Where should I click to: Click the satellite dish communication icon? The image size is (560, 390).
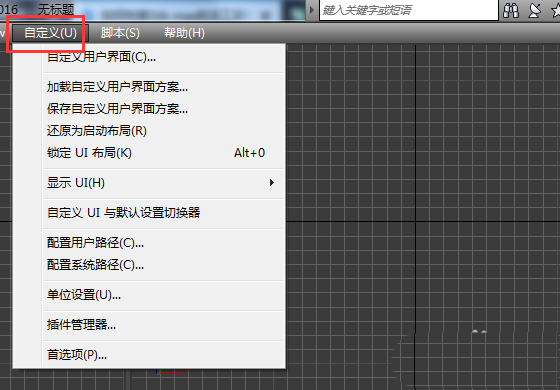[535, 11]
